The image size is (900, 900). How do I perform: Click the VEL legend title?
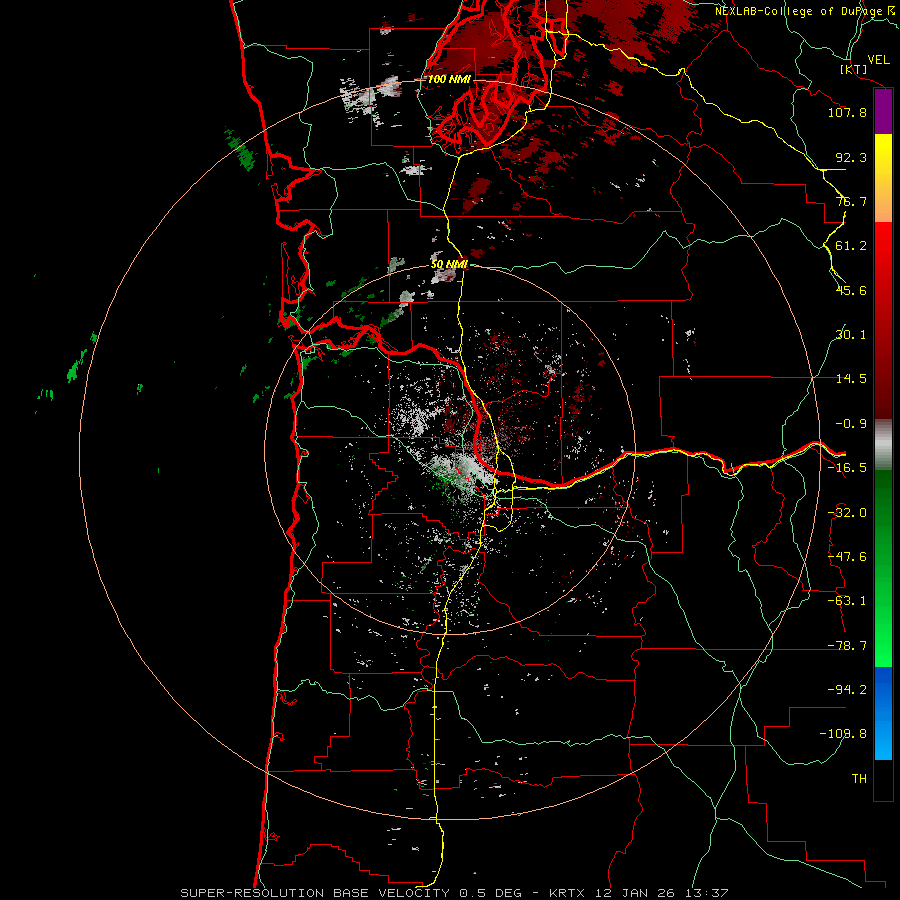[x=878, y=60]
